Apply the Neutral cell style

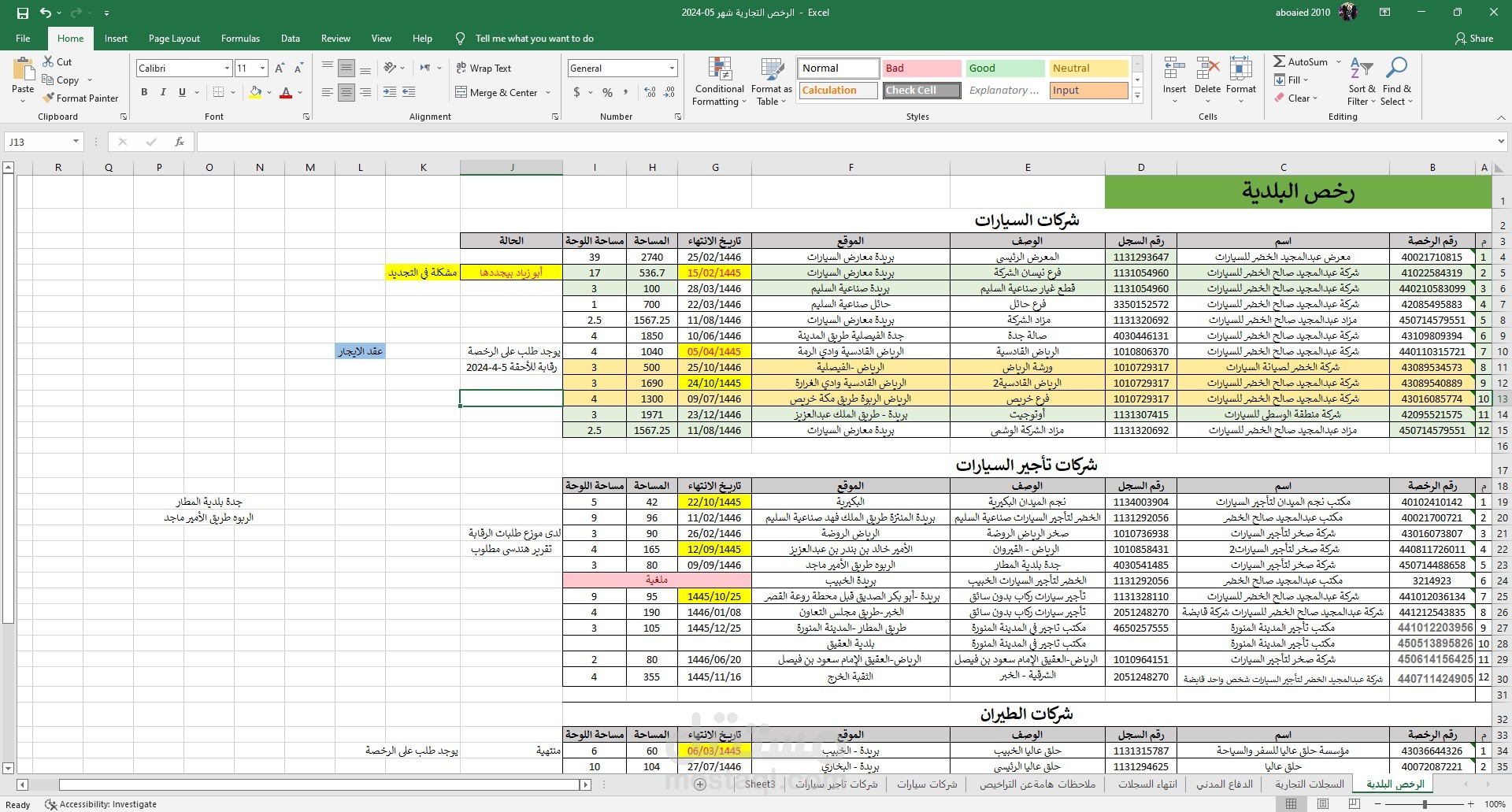[x=1088, y=69]
